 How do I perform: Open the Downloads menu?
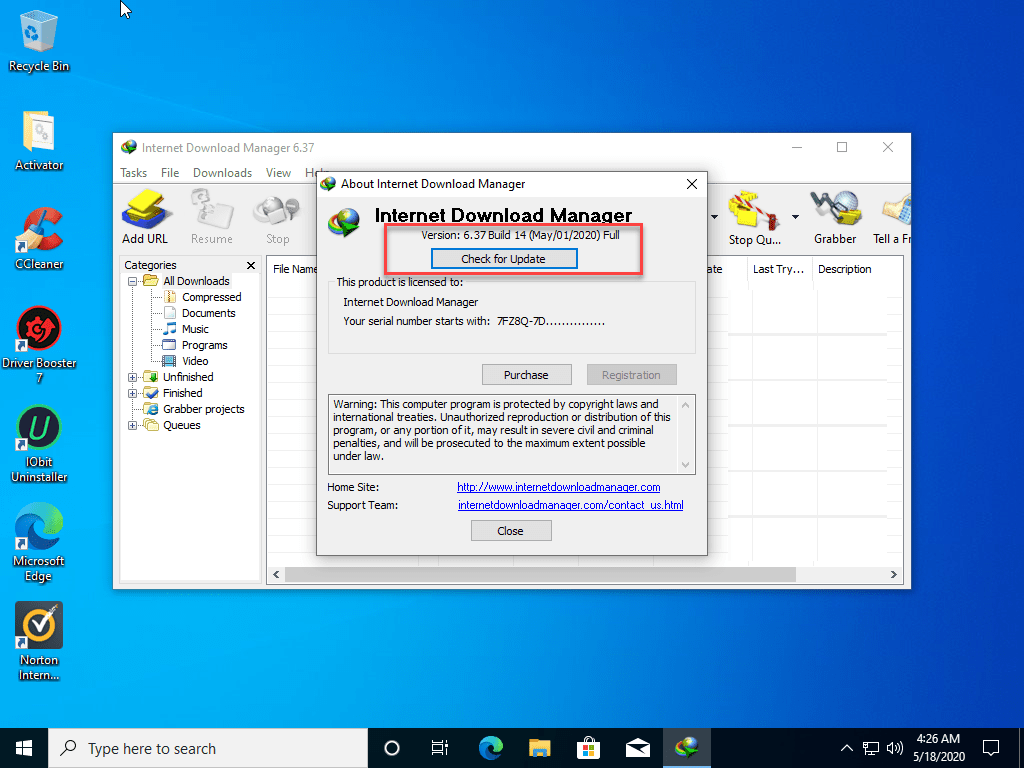222,172
